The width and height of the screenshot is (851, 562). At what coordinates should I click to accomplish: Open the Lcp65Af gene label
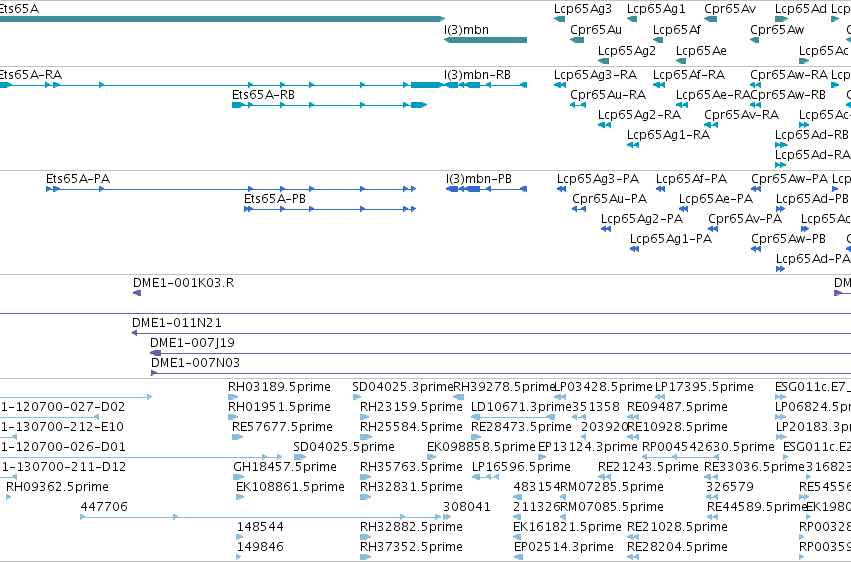[x=677, y=30]
